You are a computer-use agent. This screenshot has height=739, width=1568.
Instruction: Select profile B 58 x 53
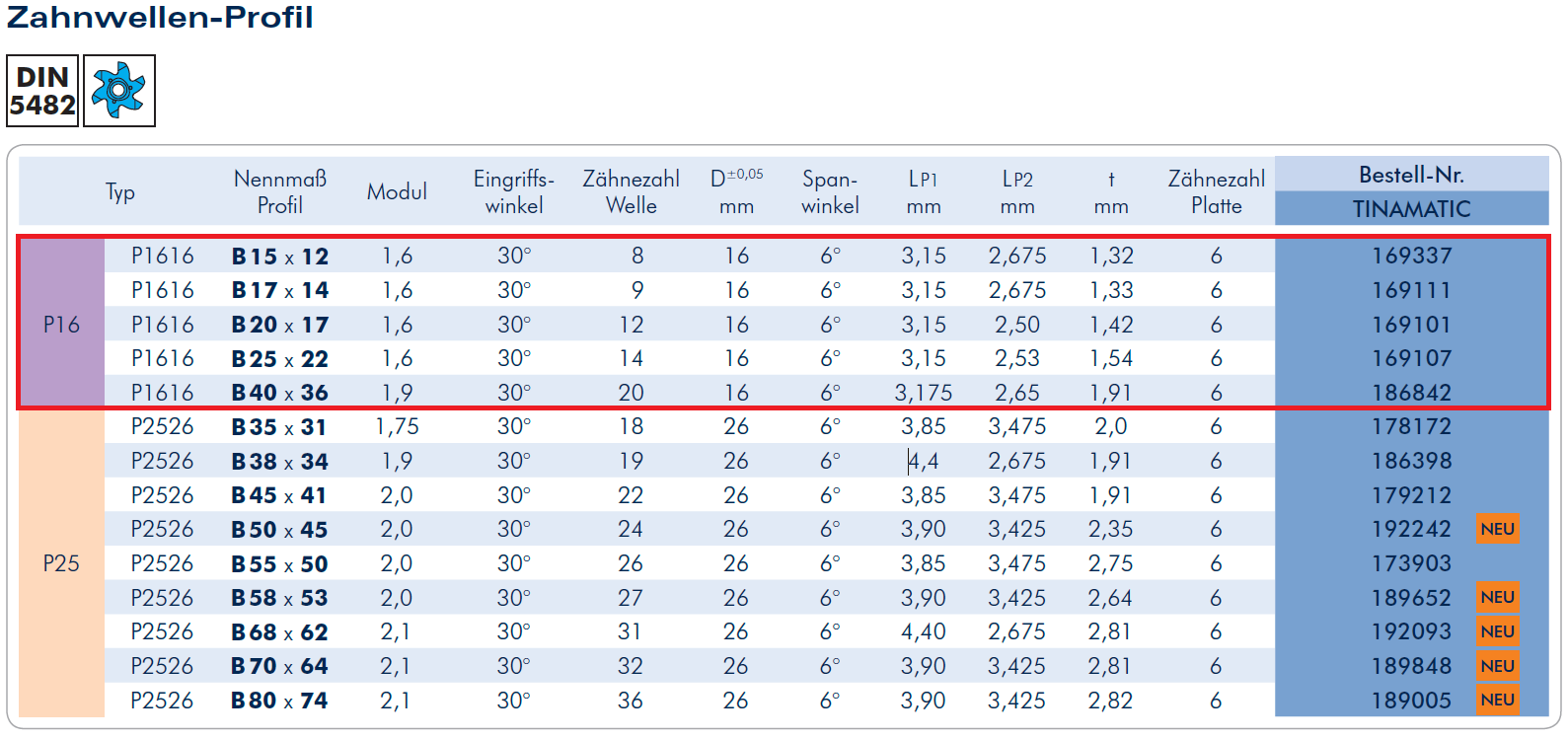click(280, 598)
